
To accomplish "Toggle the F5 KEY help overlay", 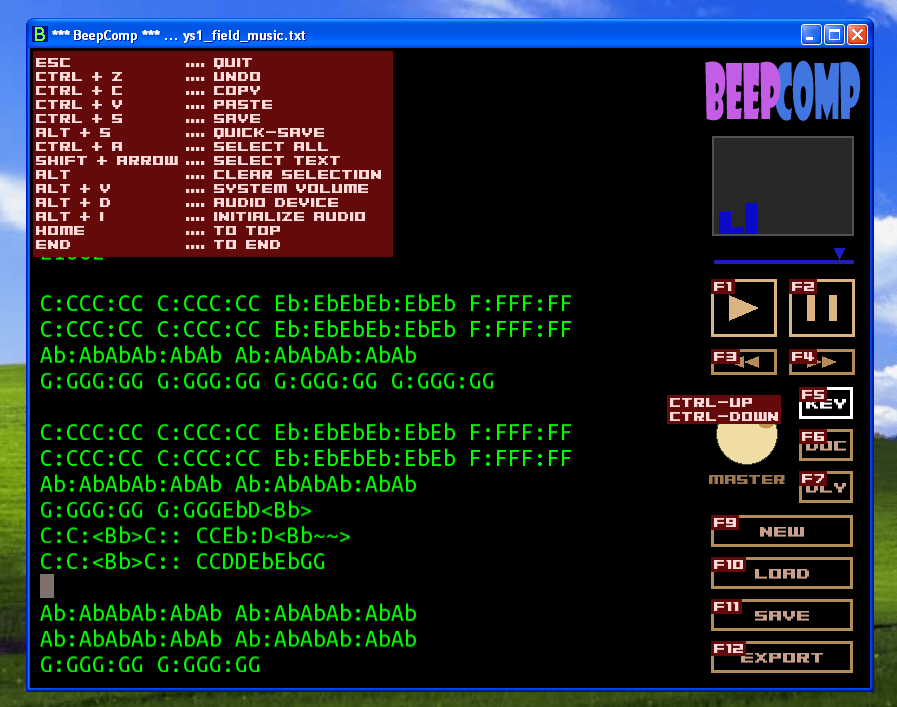I will (826, 403).
